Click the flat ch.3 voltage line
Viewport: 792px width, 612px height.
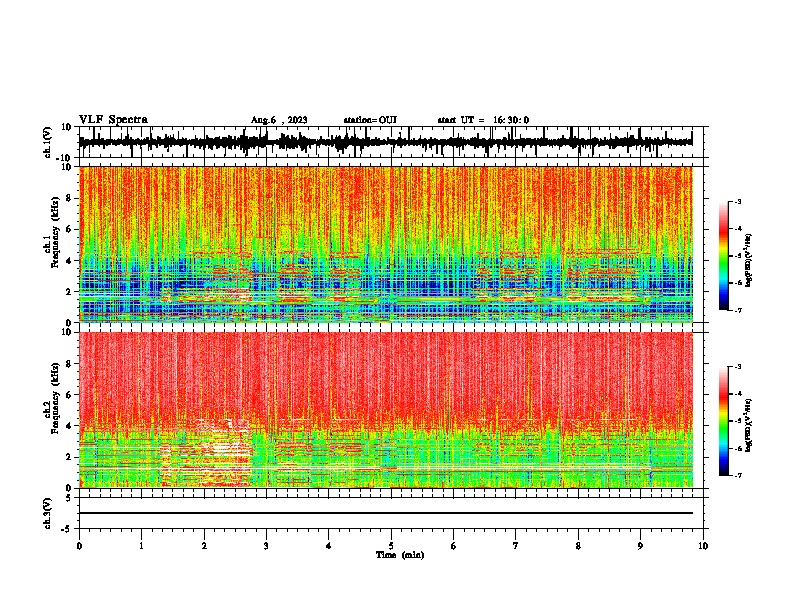click(386, 513)
